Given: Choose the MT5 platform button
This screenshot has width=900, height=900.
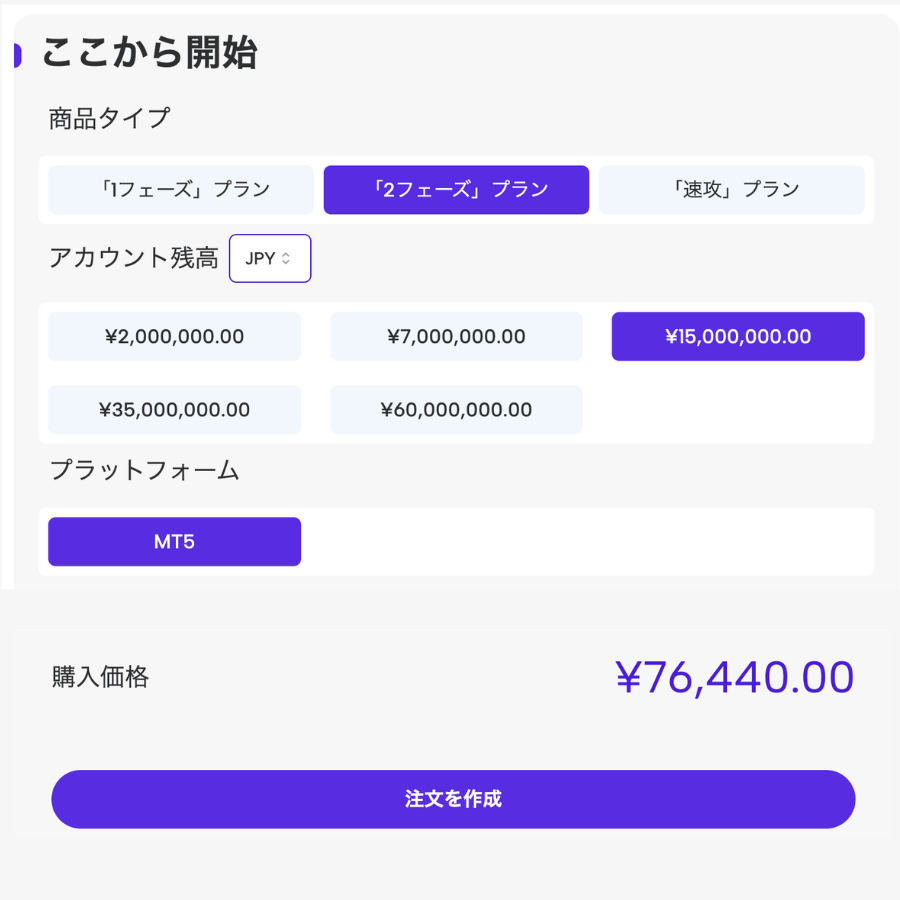Looking at the screenshot, I should (174, 542).
